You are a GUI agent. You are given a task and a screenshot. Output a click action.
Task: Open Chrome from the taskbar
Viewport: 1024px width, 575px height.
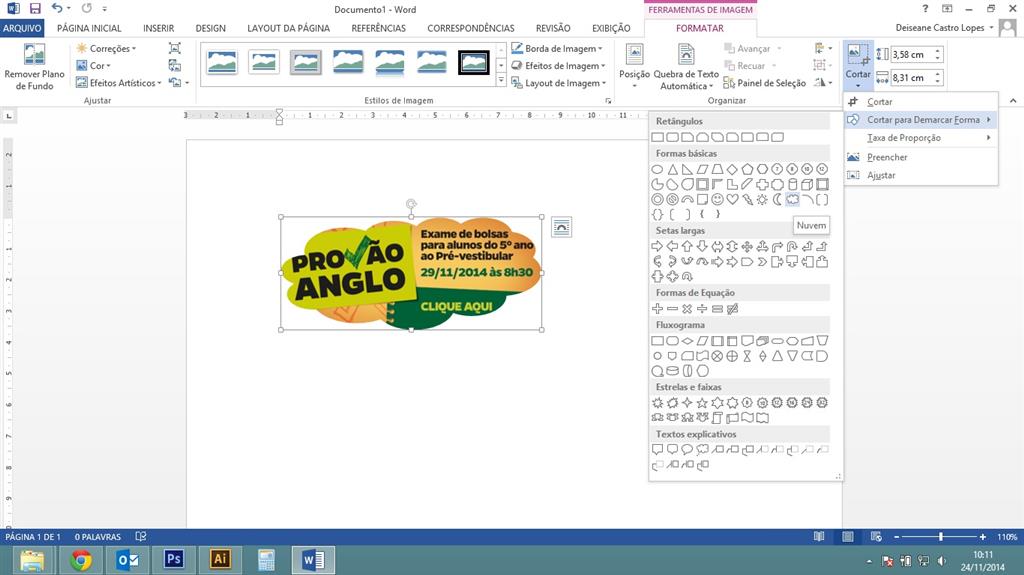coord(81,560)
